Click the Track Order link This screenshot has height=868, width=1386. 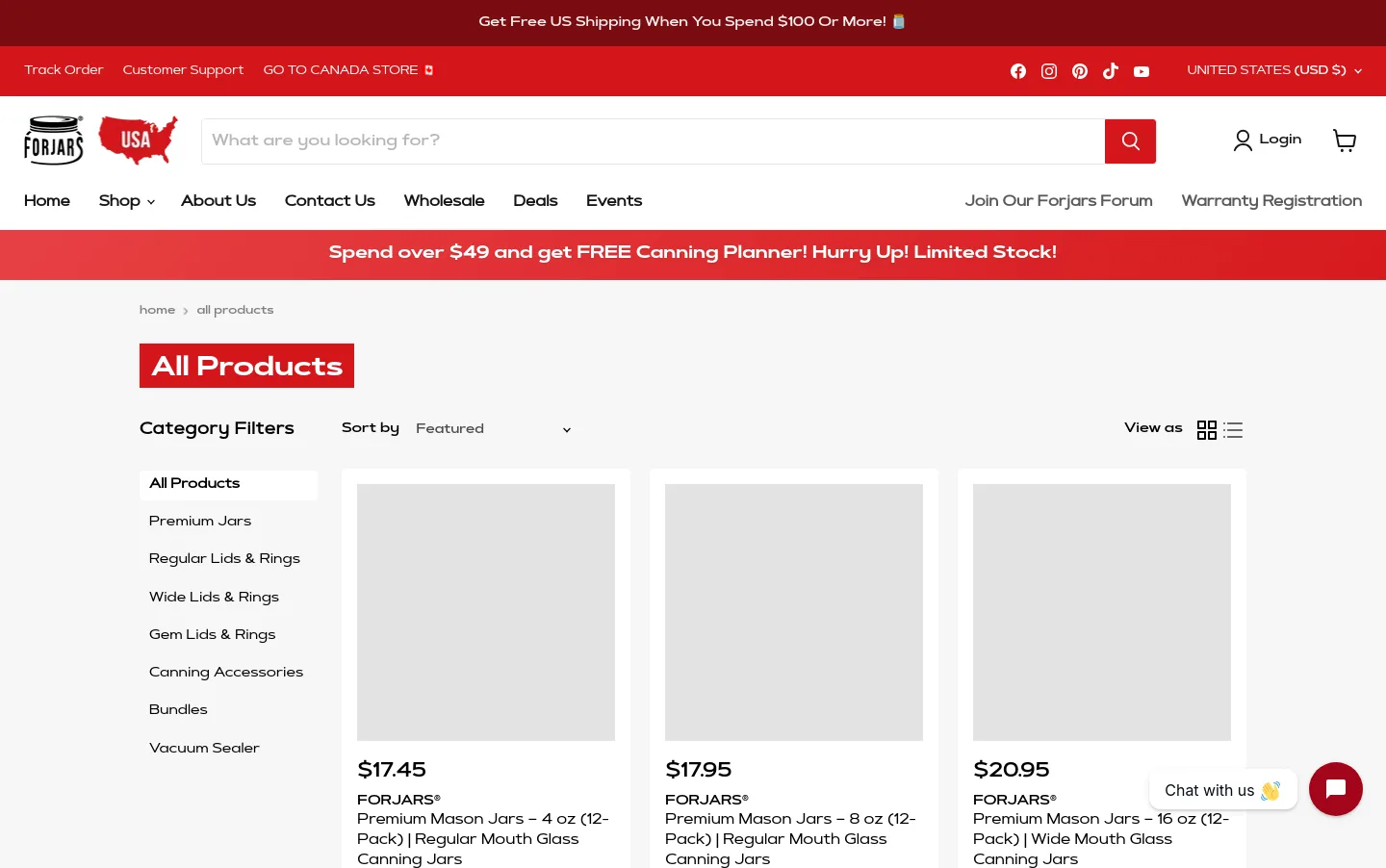64,70
